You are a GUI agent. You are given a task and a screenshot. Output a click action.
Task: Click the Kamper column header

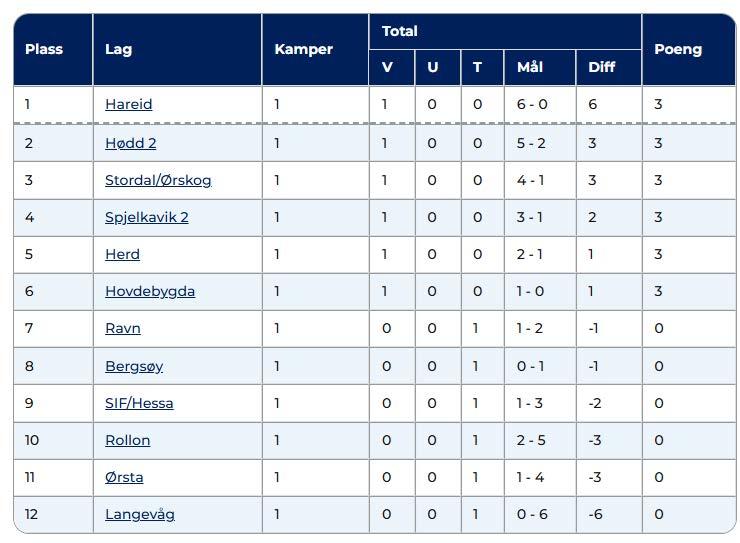click(303, 49)
